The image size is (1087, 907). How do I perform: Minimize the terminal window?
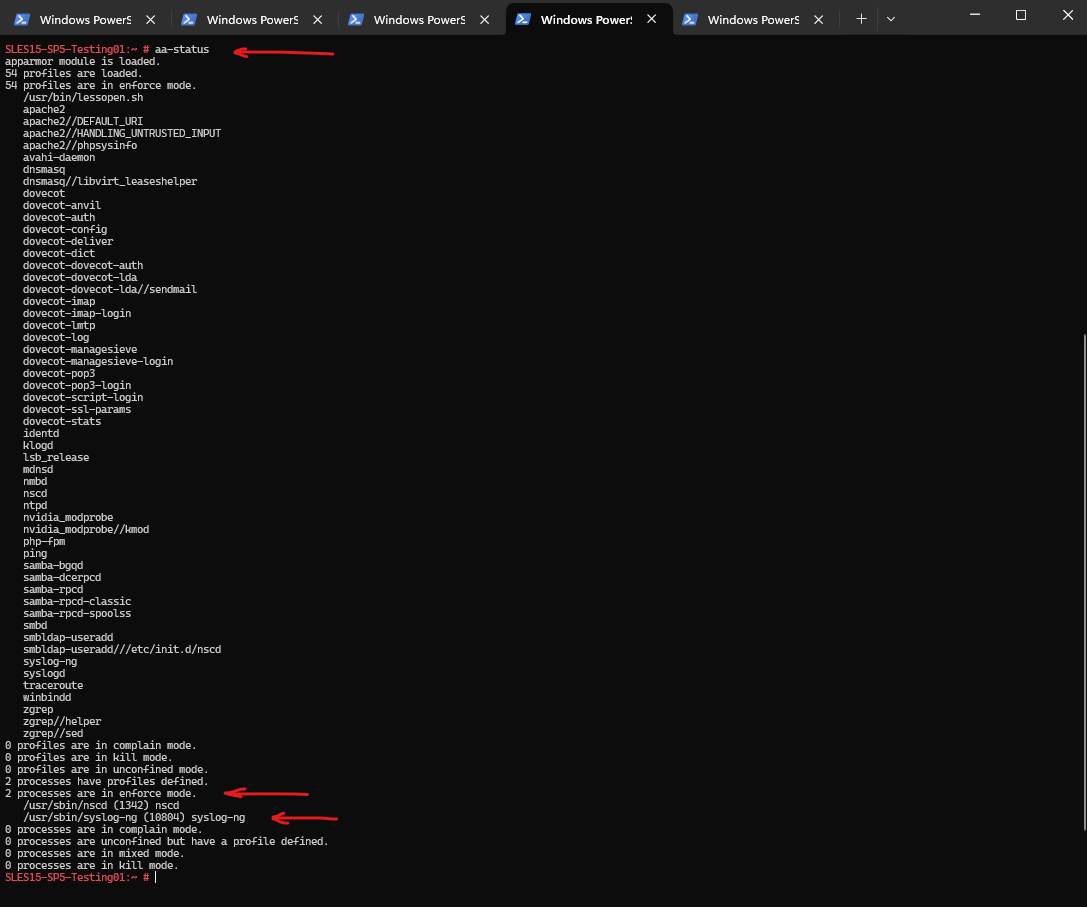point(975,15)
